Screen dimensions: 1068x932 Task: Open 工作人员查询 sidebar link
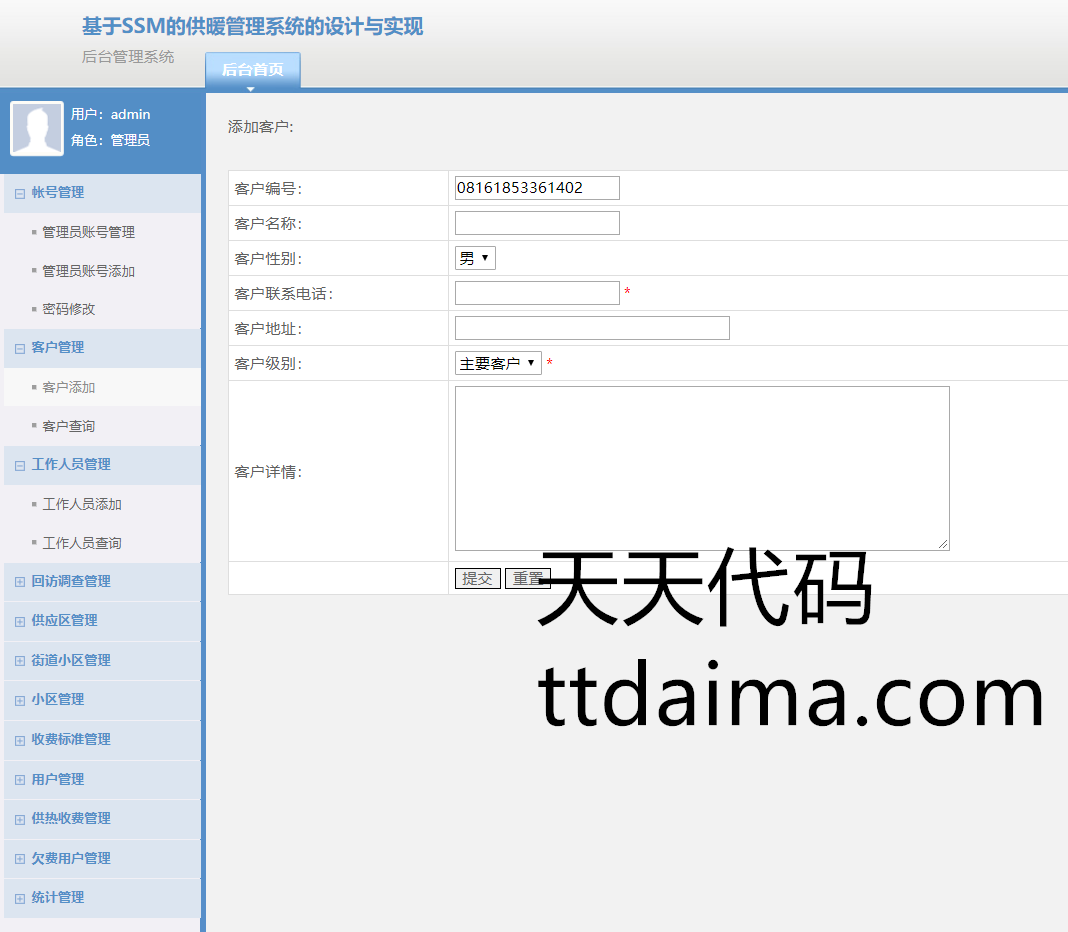coord(82,543)
